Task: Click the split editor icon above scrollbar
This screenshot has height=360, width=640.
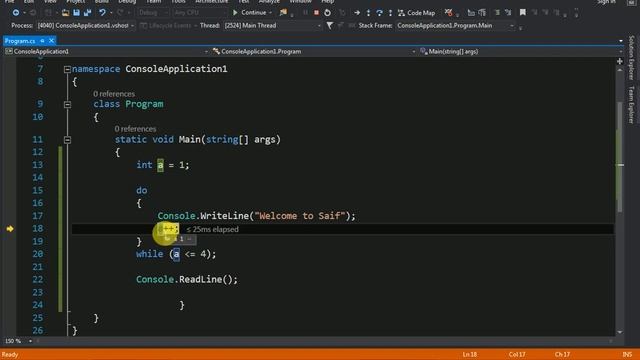Action: point(620,61)
